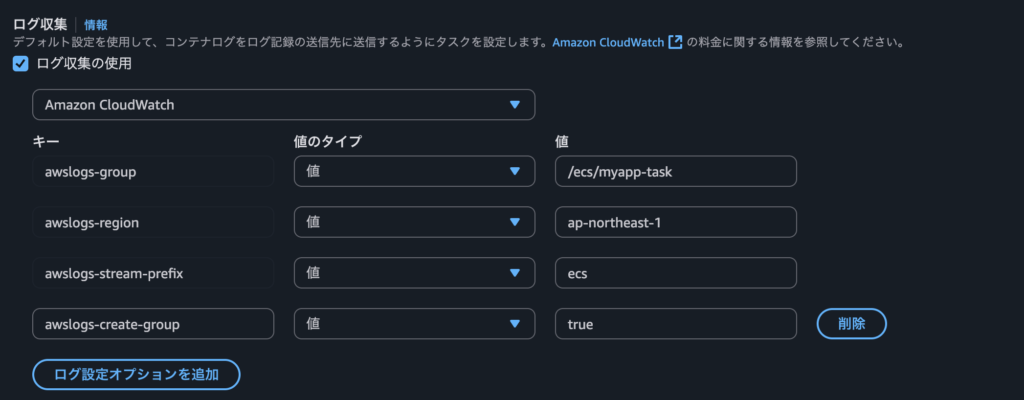Click the external link icon beside Amazon CloudWatch
Image resolution: width=1024 pixels, height=400 pixels.
pyautogui.click(x=675, y=42)
